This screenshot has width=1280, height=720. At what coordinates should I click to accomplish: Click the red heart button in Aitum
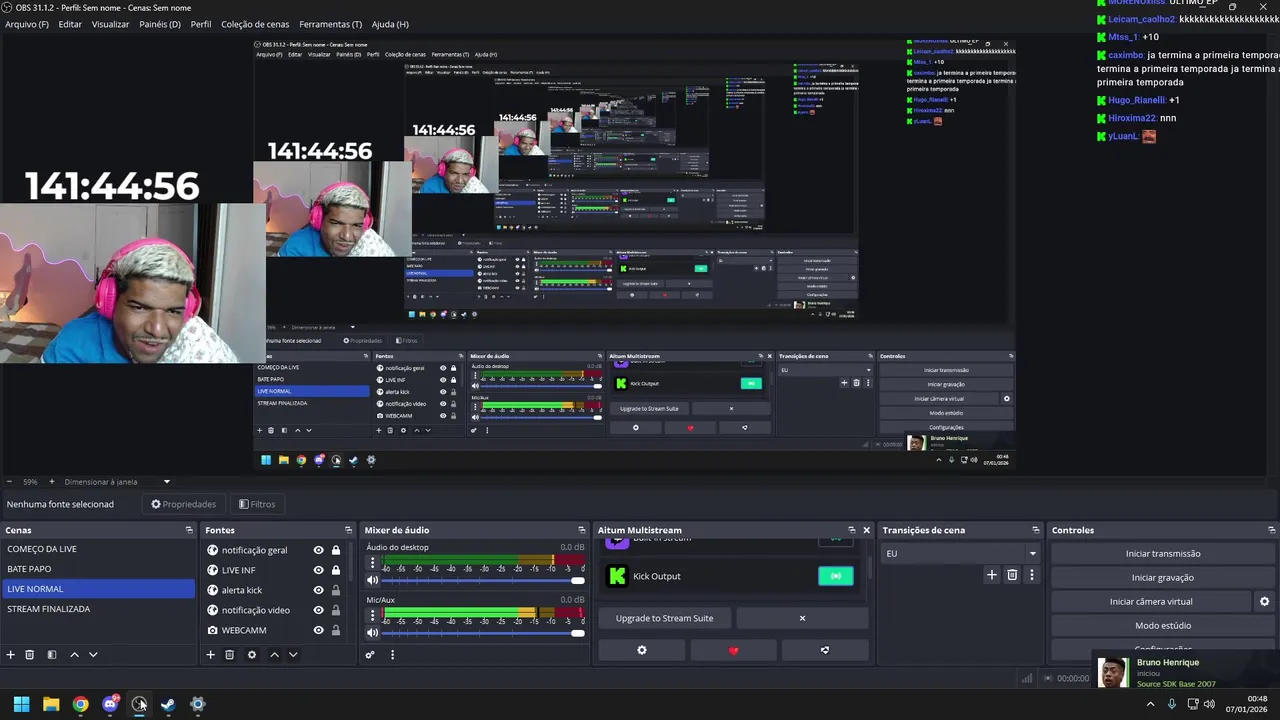tap(733, 650)
